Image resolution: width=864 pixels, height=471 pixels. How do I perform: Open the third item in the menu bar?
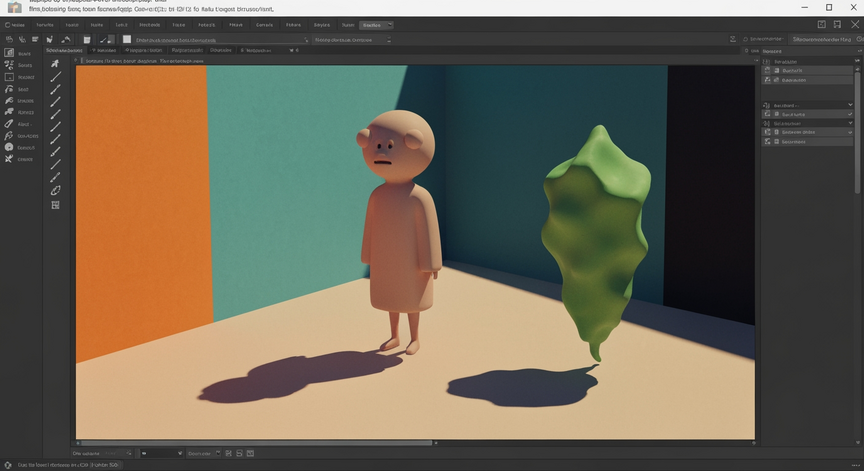coord(72,25)
